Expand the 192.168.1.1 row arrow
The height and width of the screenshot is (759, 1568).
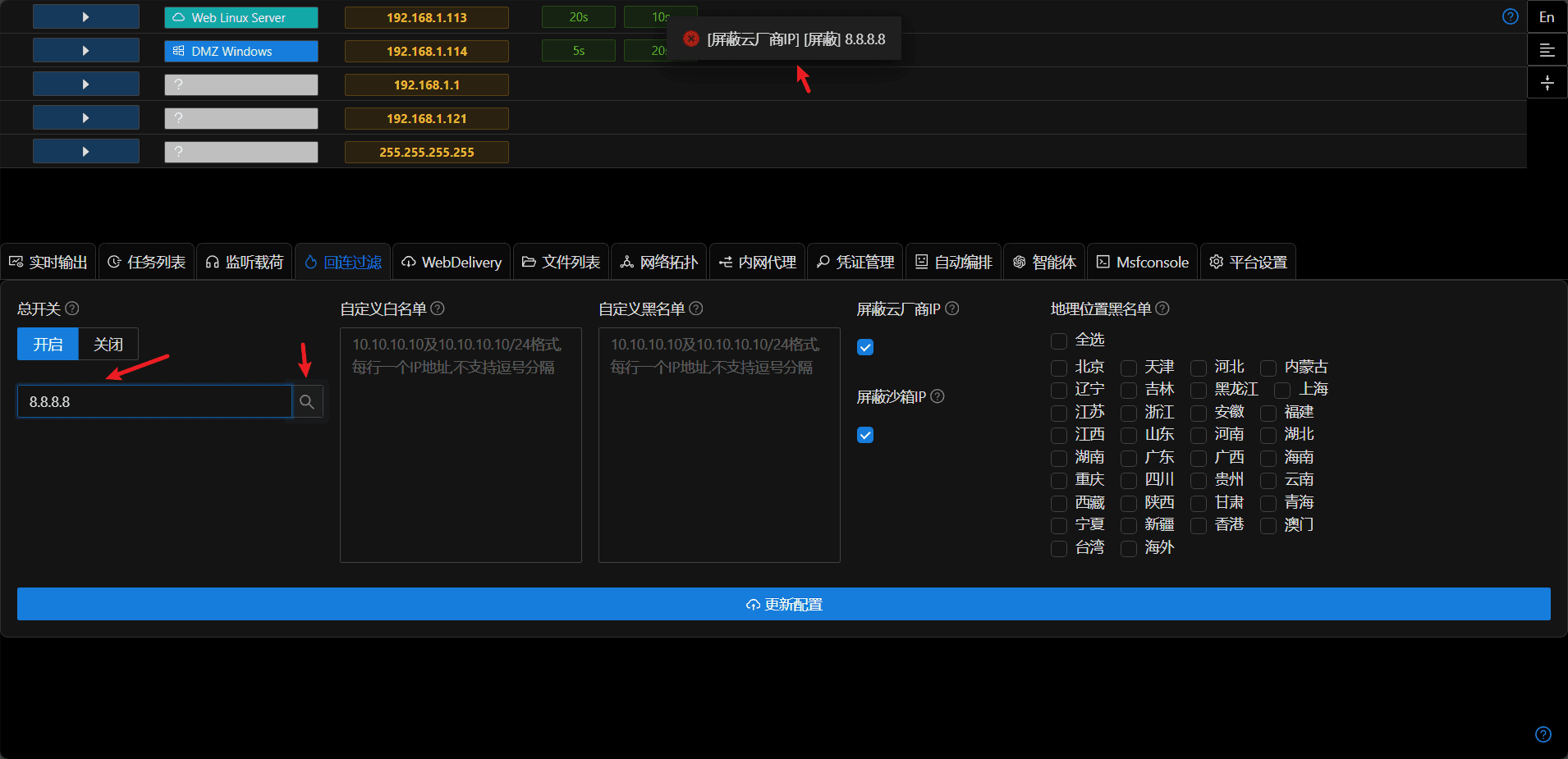(86, 85)
